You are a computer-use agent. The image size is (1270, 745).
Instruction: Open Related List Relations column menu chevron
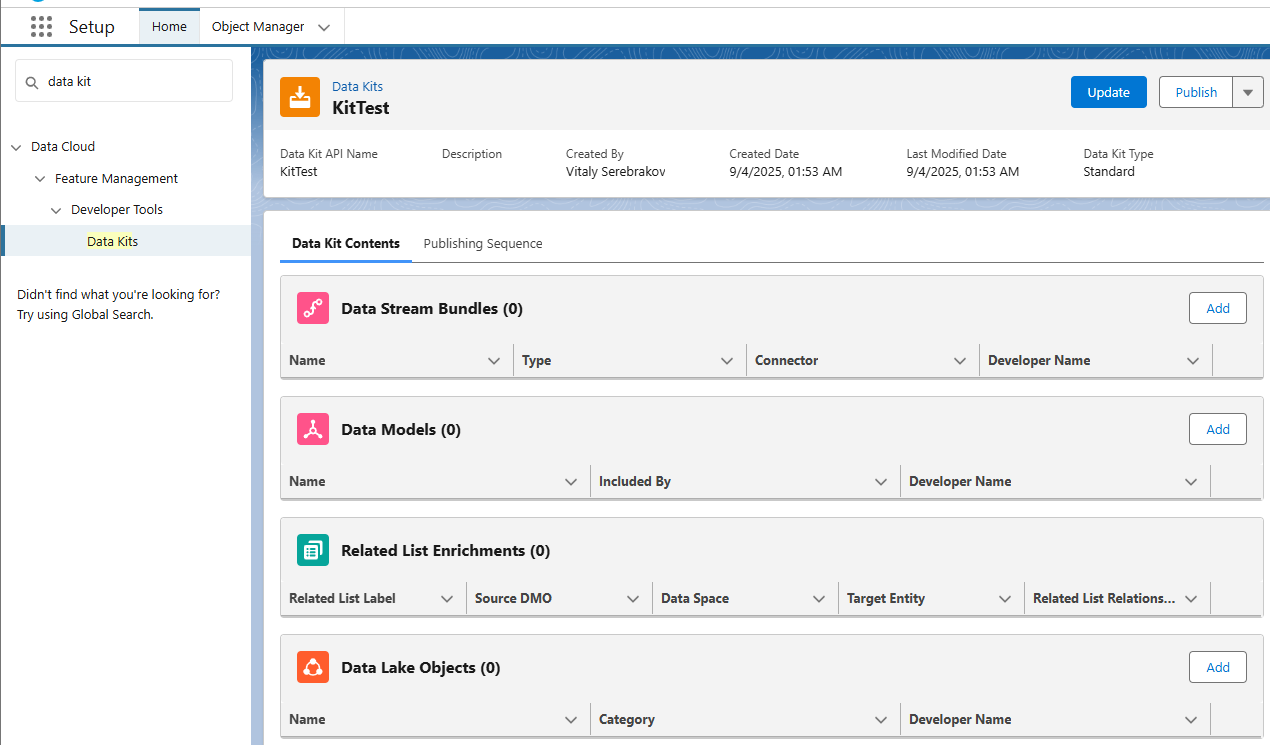1191,599
